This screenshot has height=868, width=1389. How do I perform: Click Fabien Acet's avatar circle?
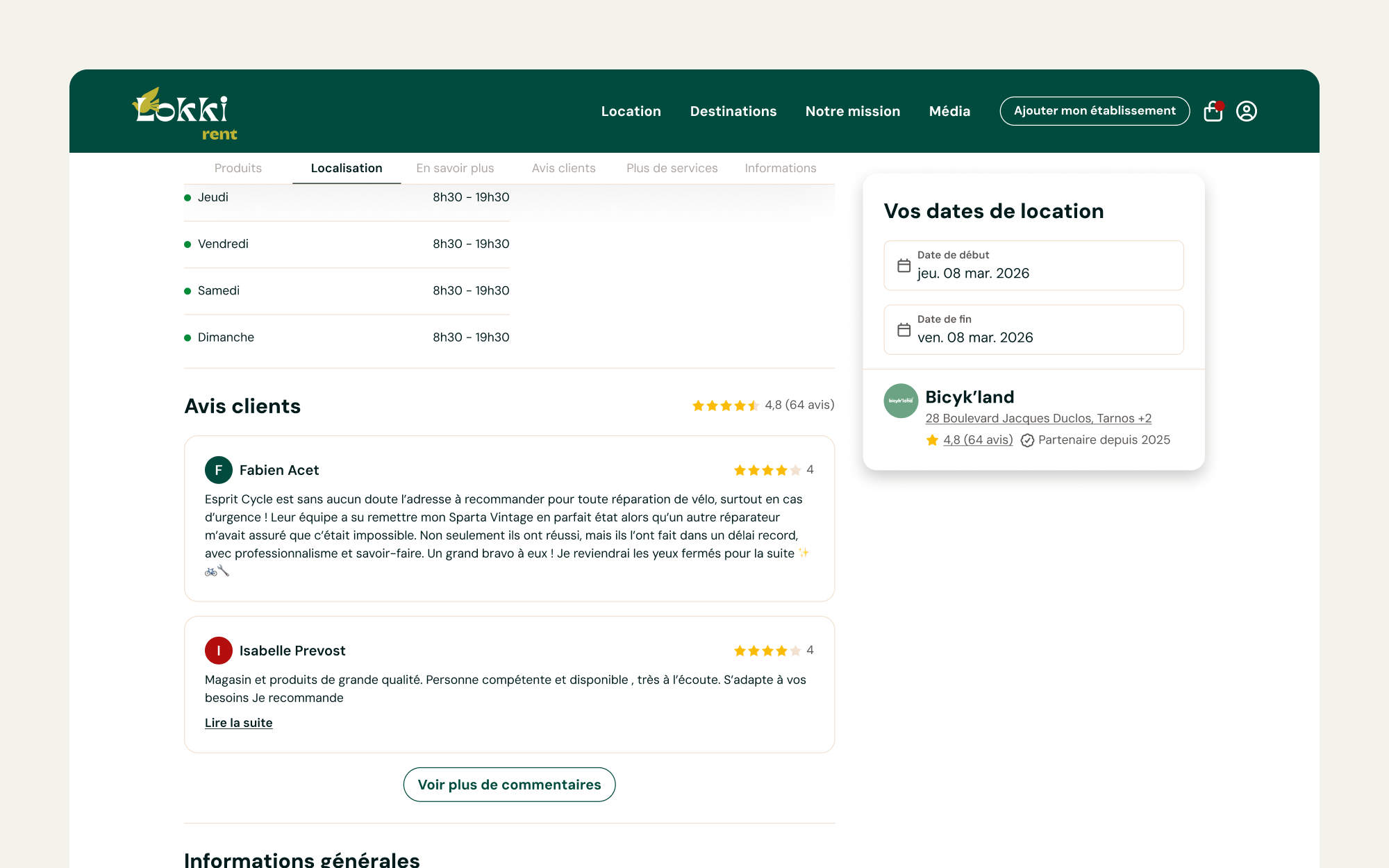coord(219,470)
